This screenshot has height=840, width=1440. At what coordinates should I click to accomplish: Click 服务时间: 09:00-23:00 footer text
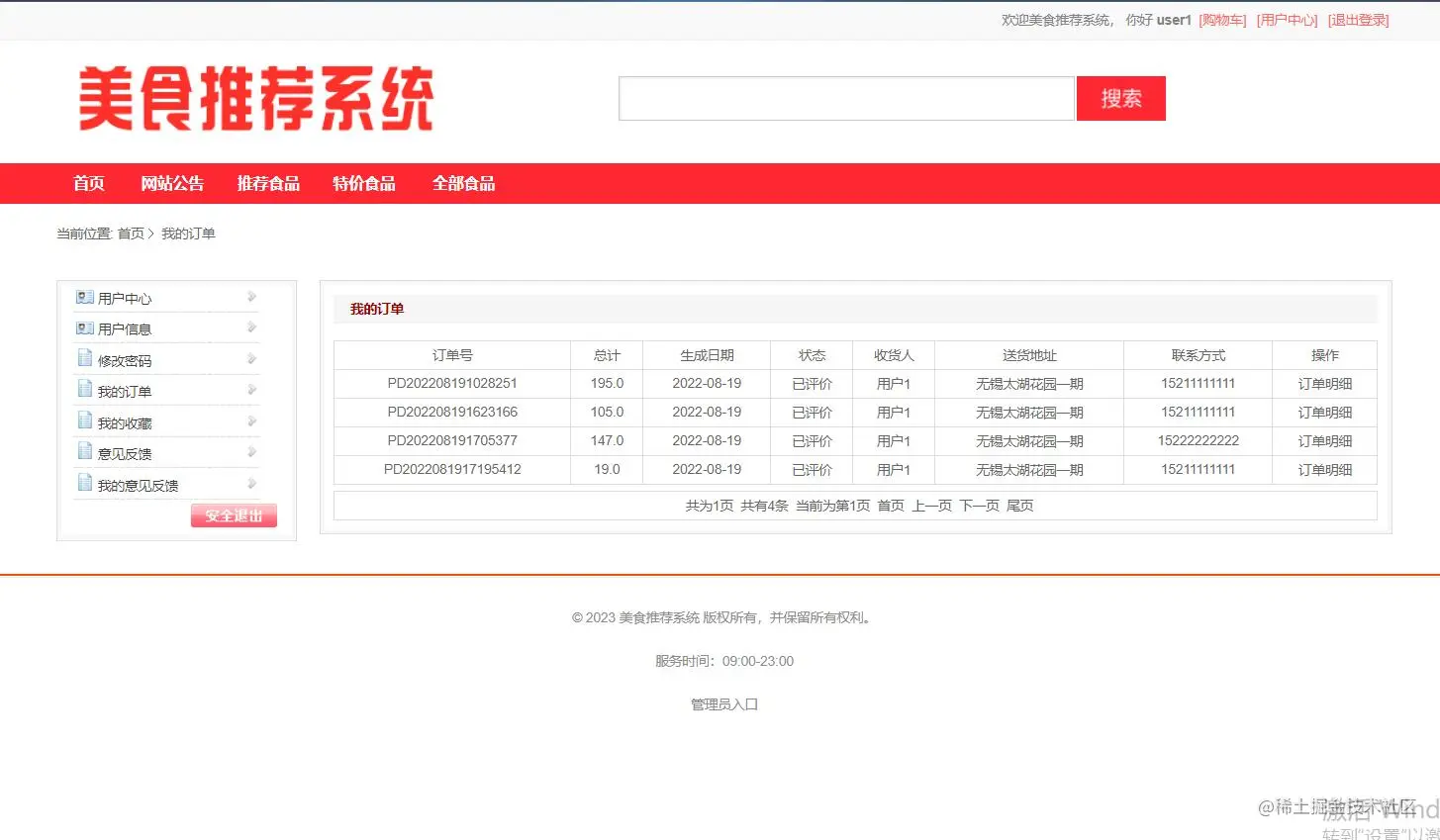click(724, 661)
